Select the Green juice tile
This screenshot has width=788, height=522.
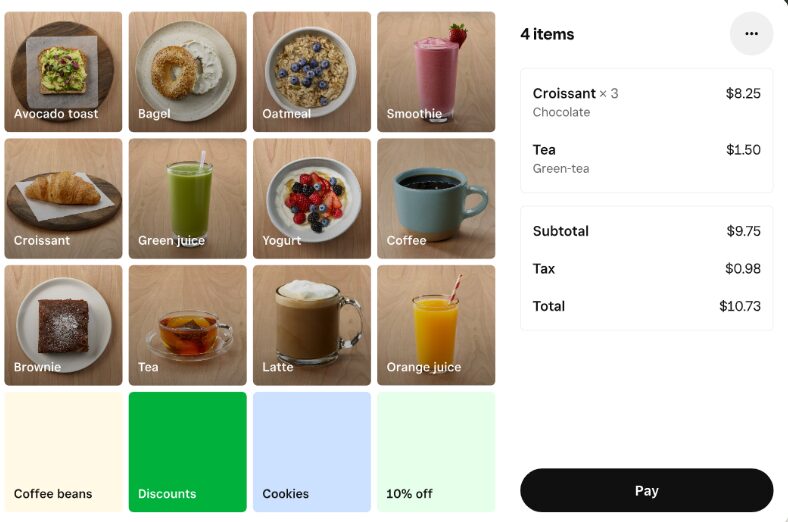pyautogui.click(x=187, y=198)
